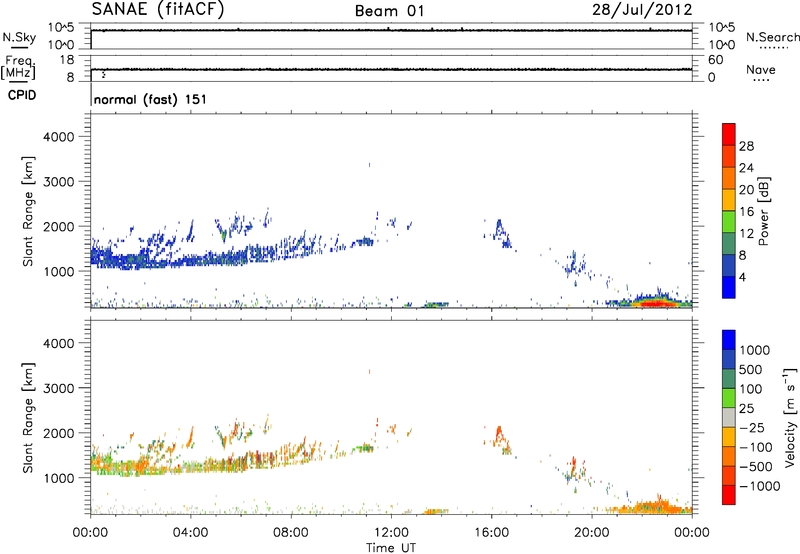
Task: Select the Beam 01 heading
Action: point(389,11)
